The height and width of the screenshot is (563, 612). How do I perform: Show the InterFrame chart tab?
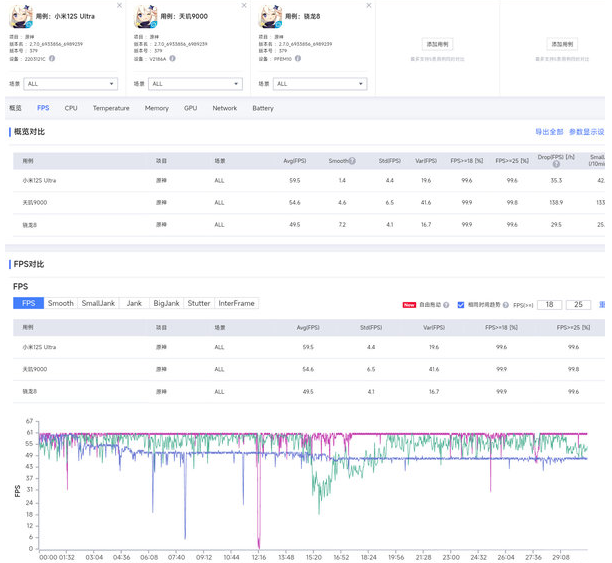coord(236,303)
